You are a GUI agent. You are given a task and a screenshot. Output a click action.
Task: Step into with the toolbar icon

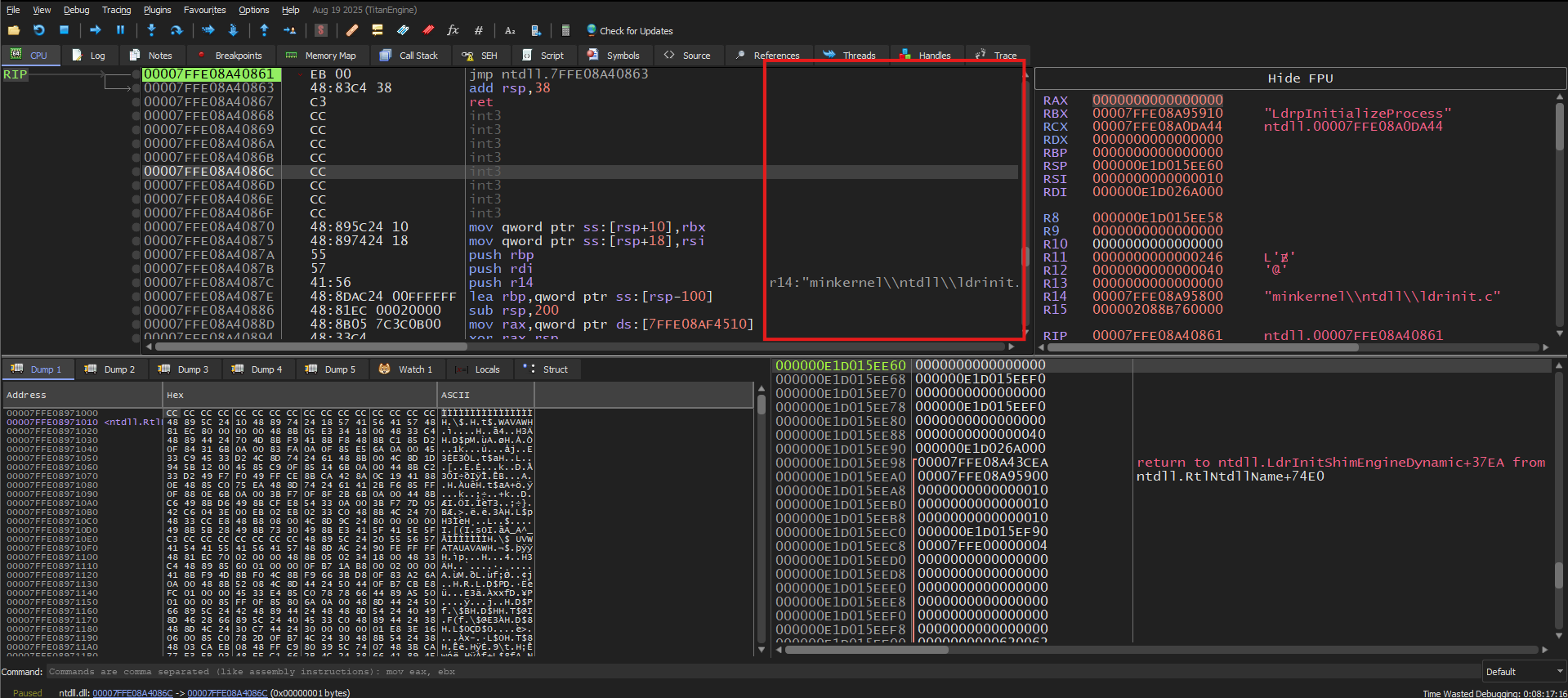tap(151, 30)
